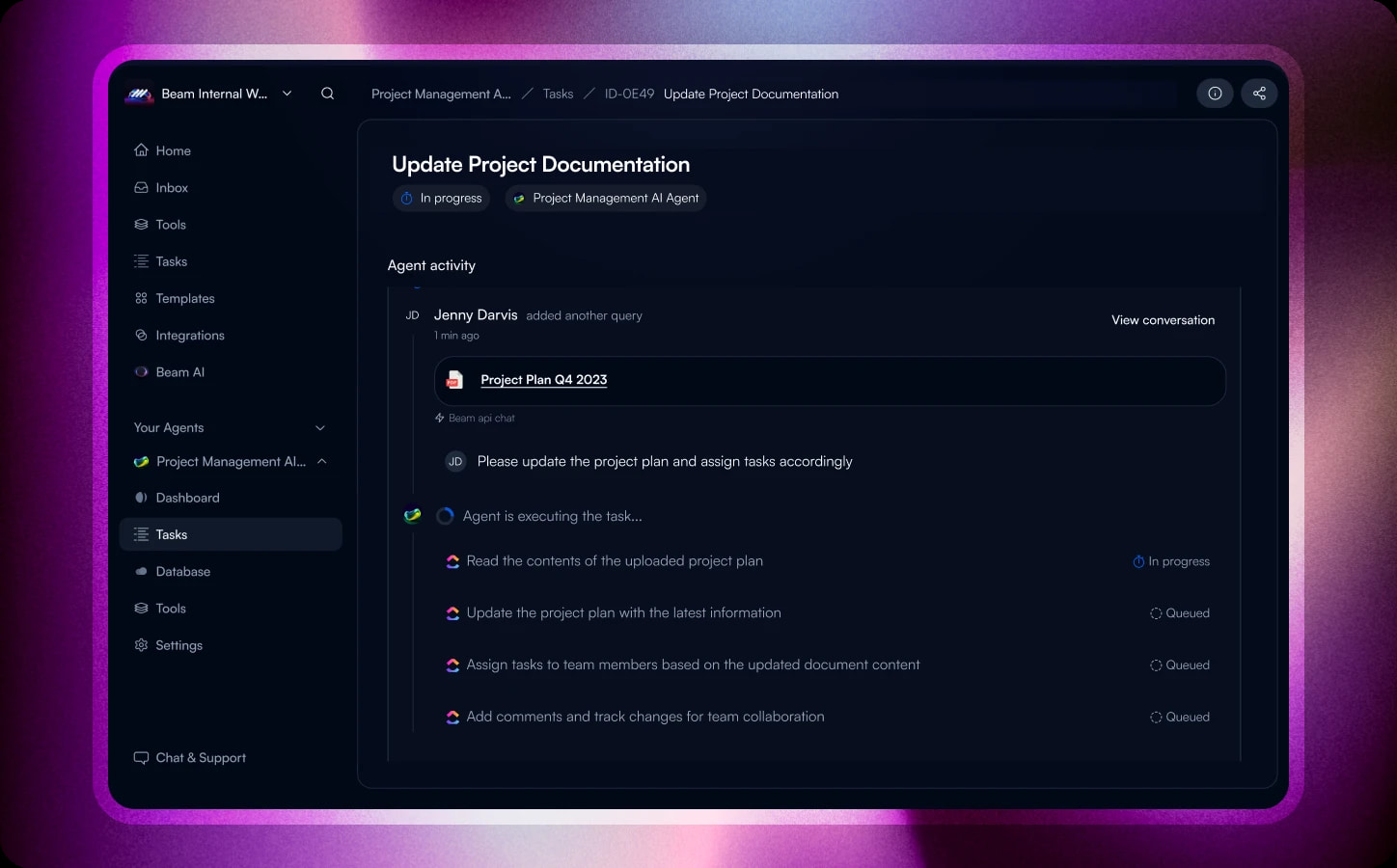Screen dimensions: 1397x868
Task: Open the search bar
Action: pos(327,93)
